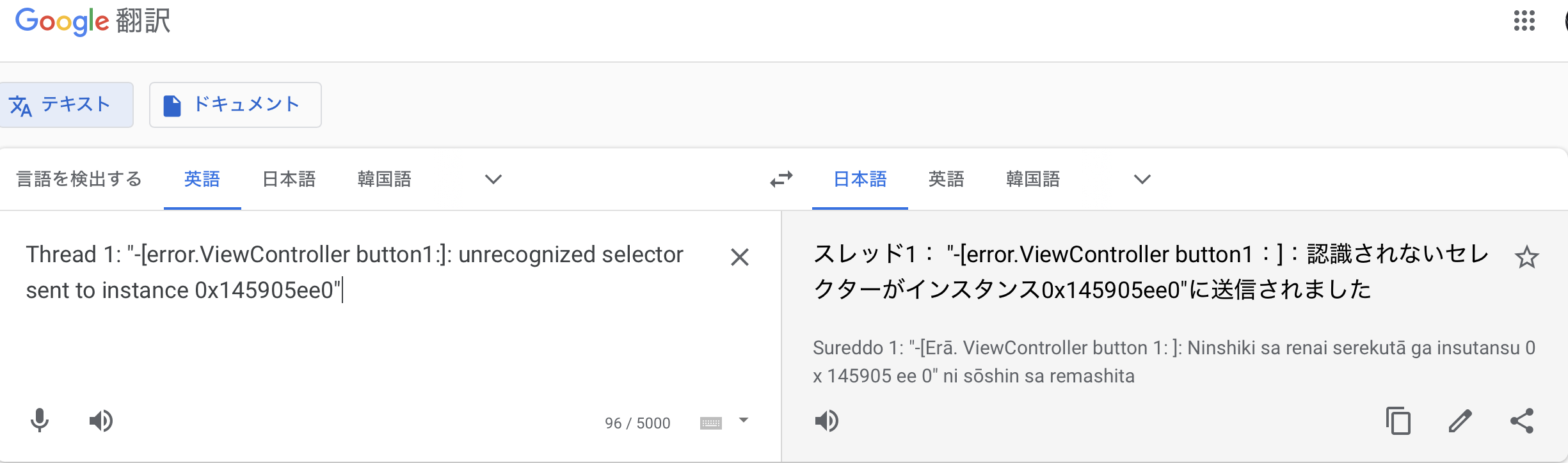Expand the target language list chevron
This screenshot has height=463, width=1568.
click(x=1141, y=180)
